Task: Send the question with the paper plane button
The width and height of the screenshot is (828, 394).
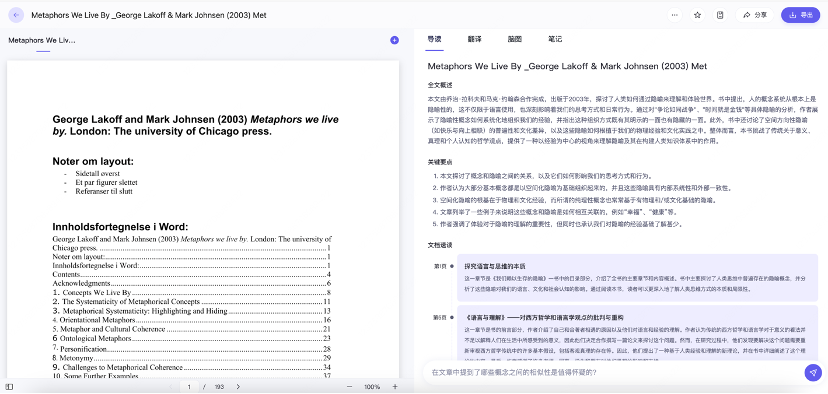Action: 813,372
